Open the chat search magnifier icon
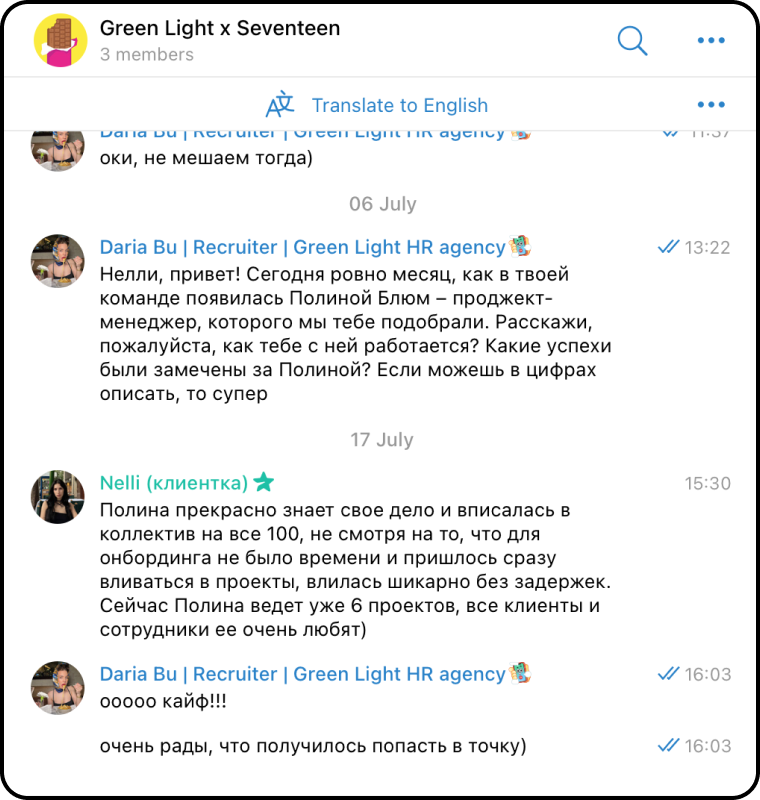The width and height of the screenshot is (760, 800). [632, 40]
